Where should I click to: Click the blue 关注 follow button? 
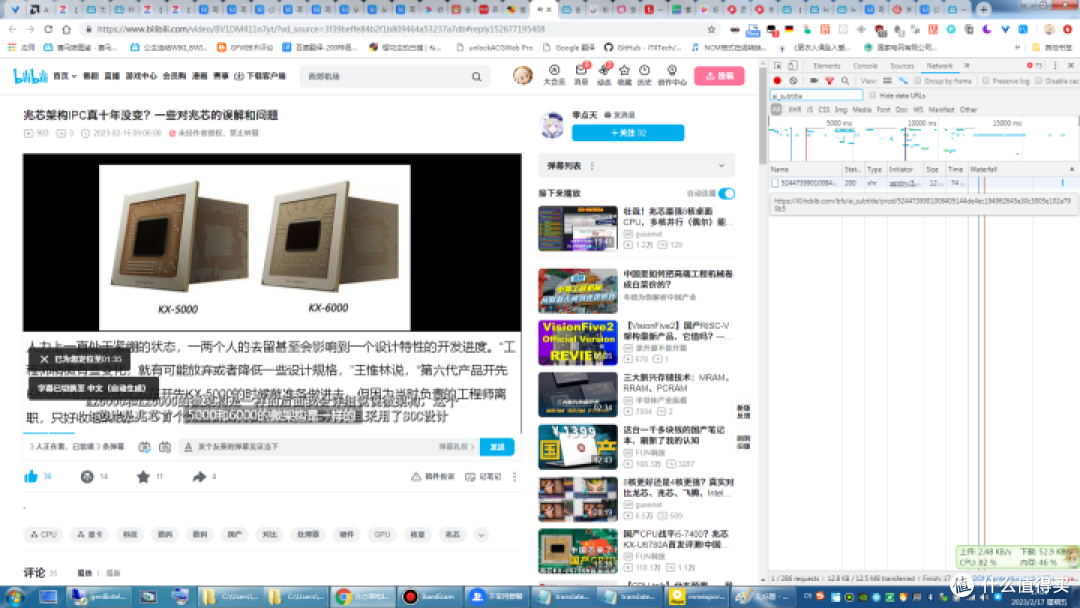628,132
